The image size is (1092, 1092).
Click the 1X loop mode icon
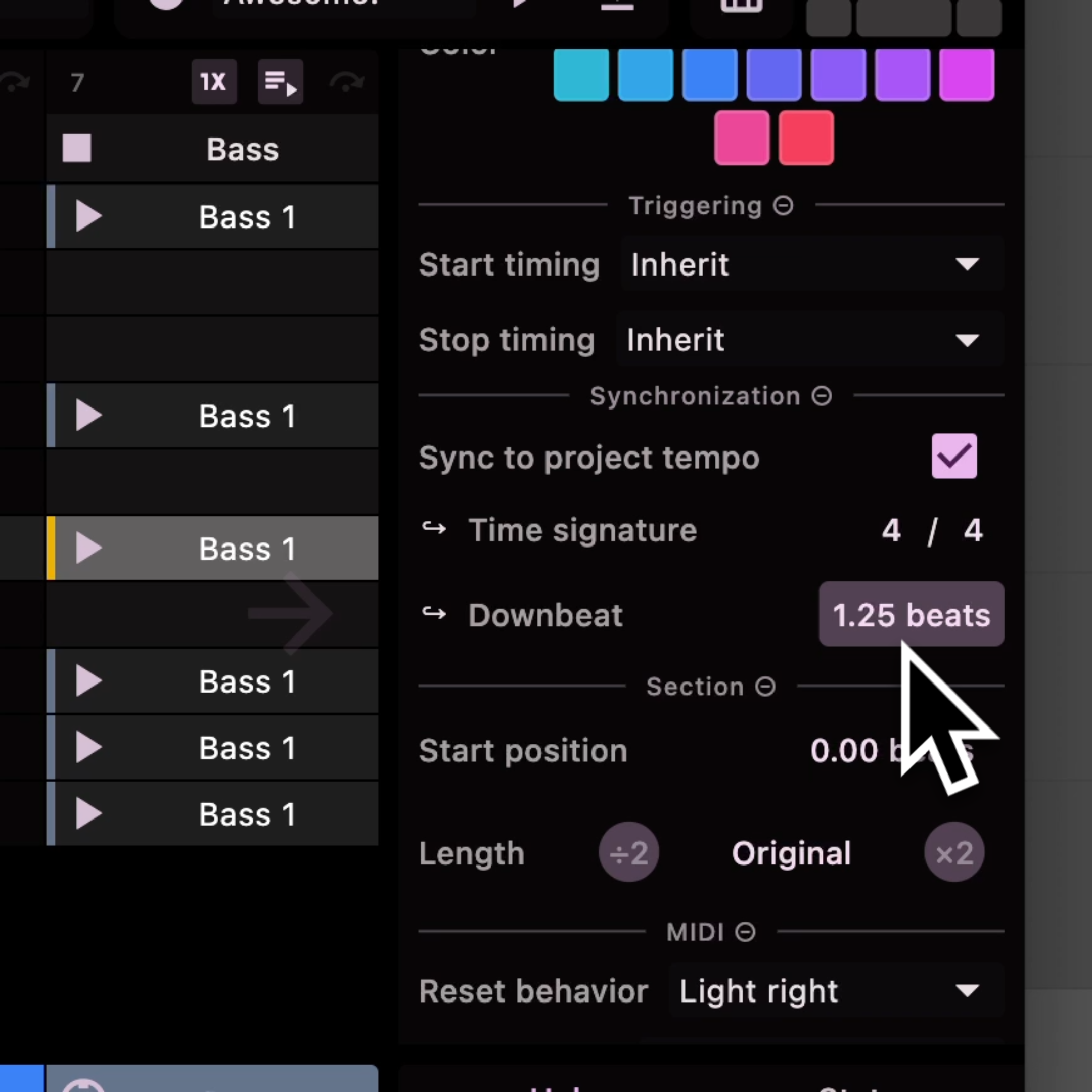(x=212, y=82)
